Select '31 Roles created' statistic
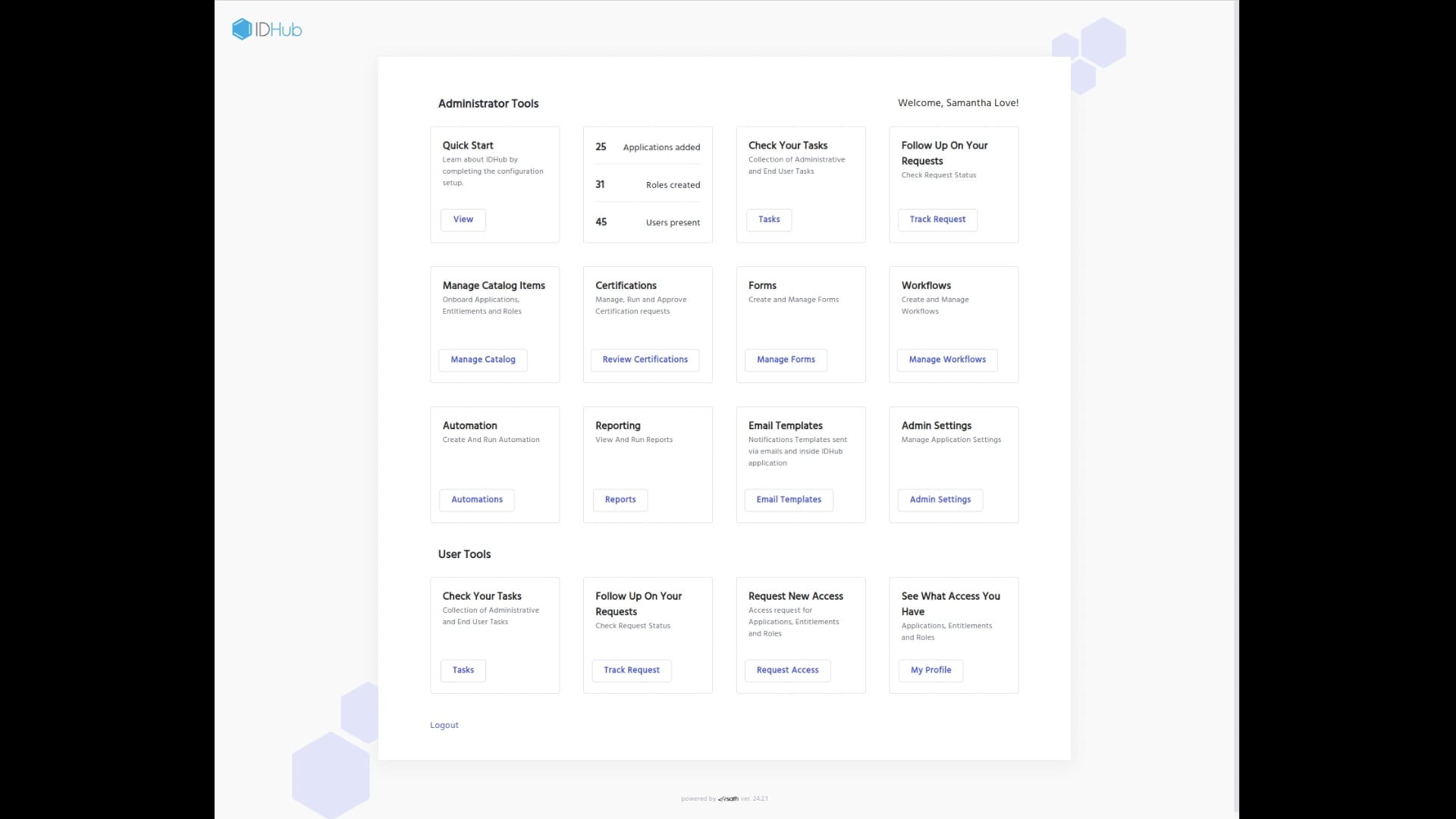 point(648,185)
